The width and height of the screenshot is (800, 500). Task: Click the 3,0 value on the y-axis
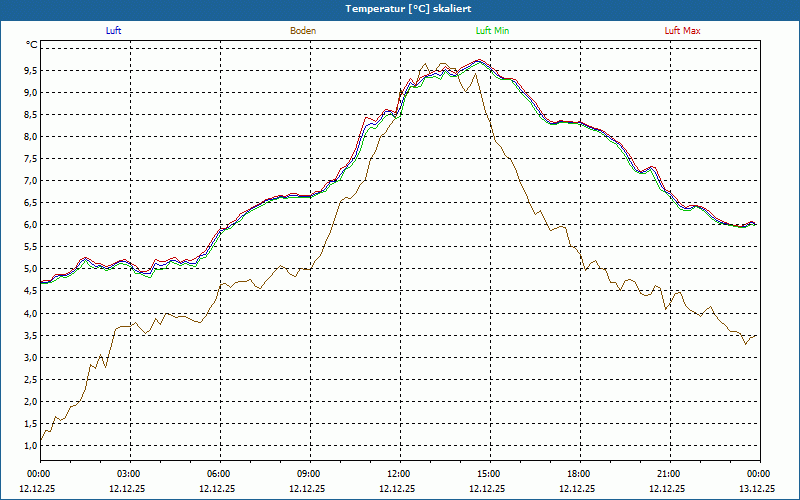[31, 357]
